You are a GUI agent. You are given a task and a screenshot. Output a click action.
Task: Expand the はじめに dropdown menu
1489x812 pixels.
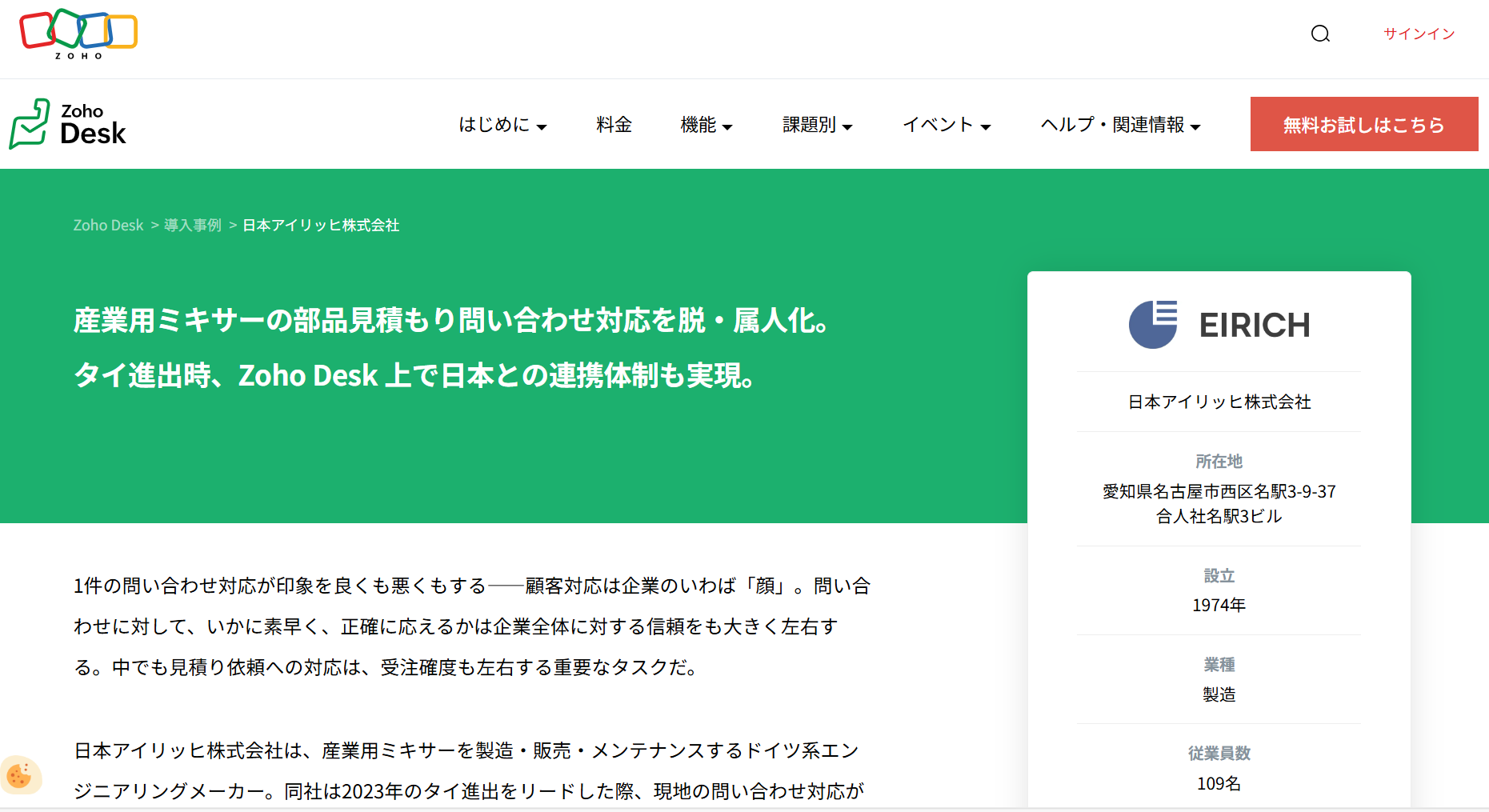click(x=502, y=125)
